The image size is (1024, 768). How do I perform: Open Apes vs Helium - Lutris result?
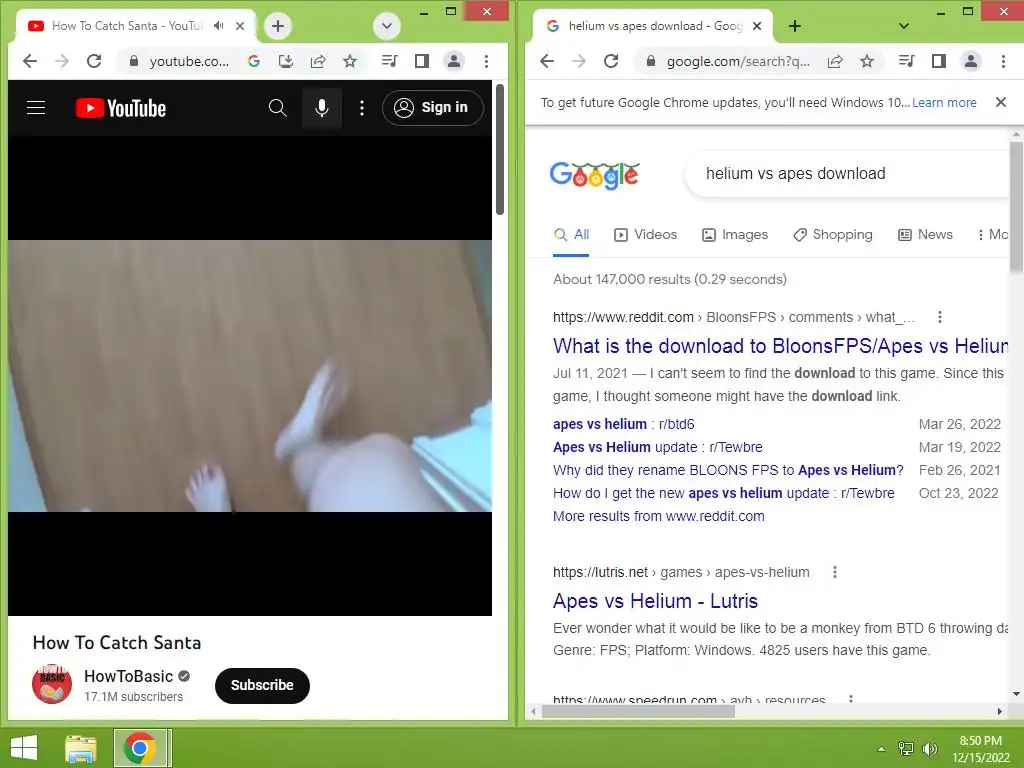point(655,601)
